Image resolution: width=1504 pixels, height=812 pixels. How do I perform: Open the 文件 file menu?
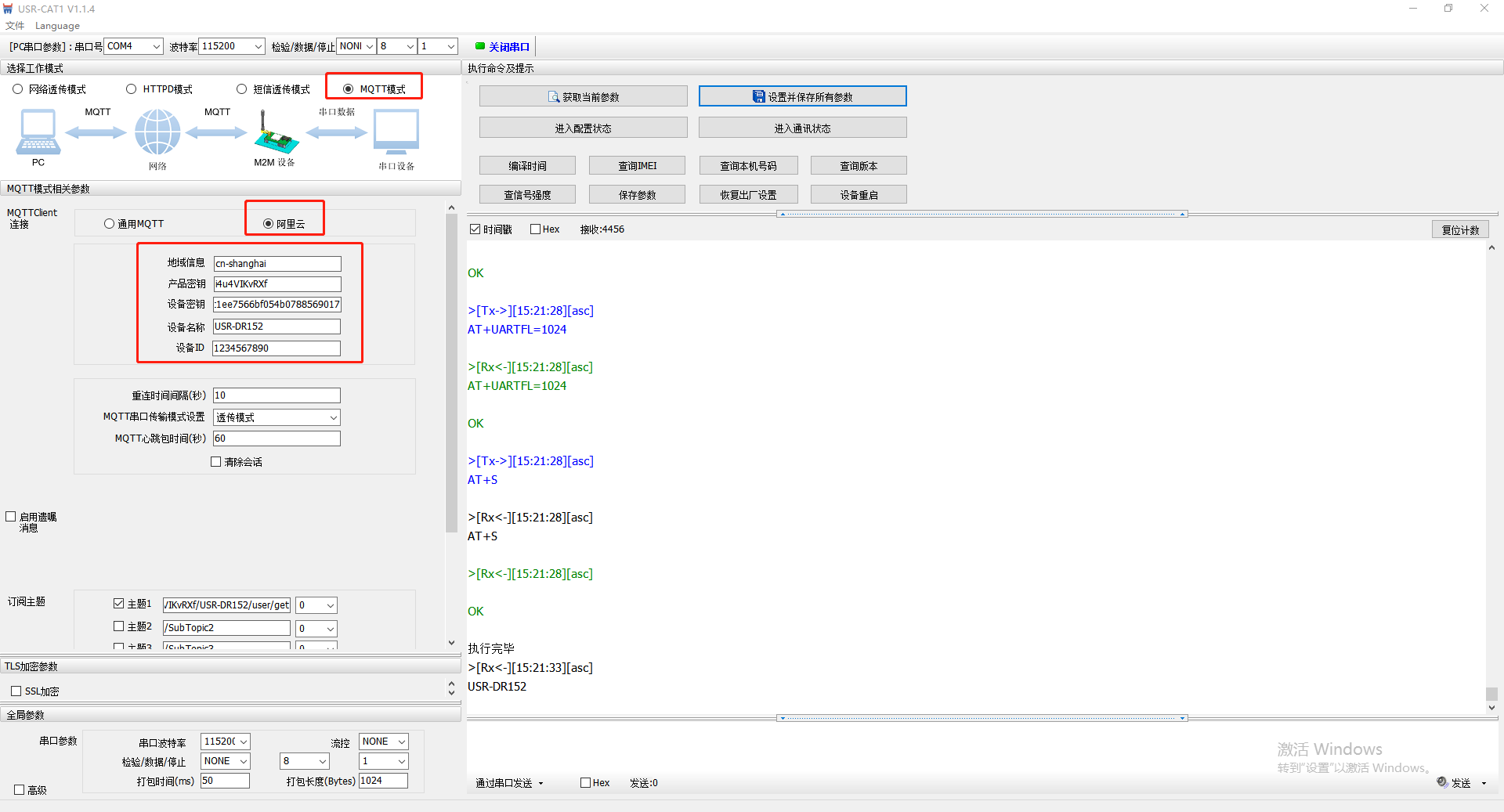pyautogui.click(x=15, y=26)
